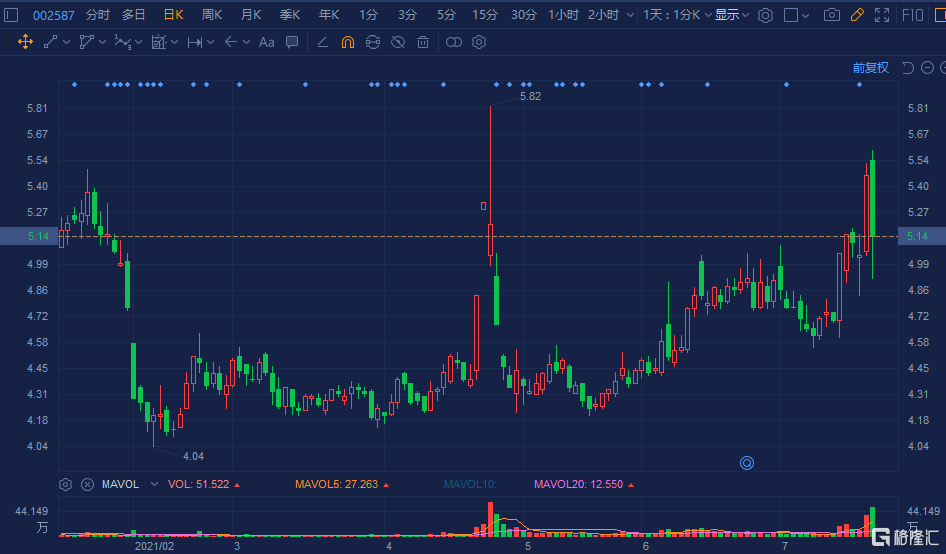Click the overlapping circles overlay icon
Viewport: 946px width, 554px height.
454,42
